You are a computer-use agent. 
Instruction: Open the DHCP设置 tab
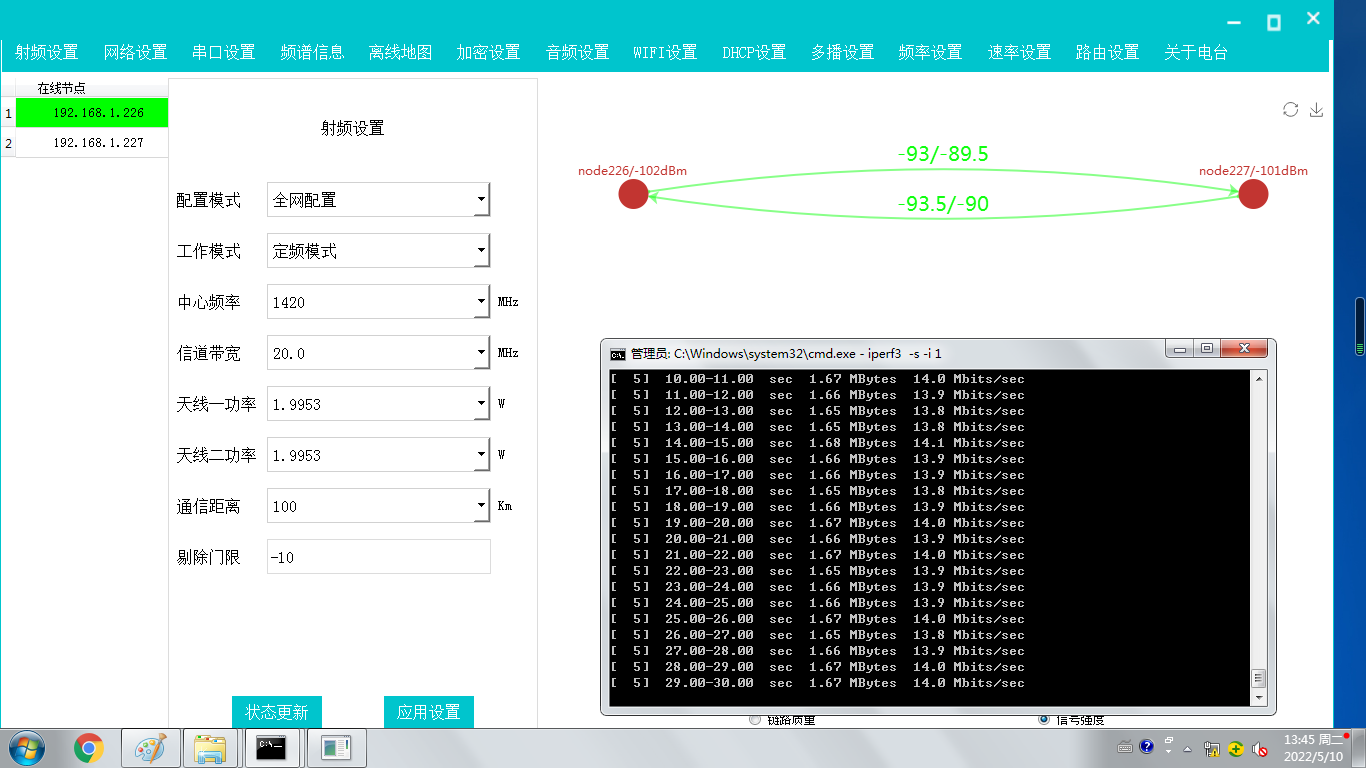click(x=754, y=53)
